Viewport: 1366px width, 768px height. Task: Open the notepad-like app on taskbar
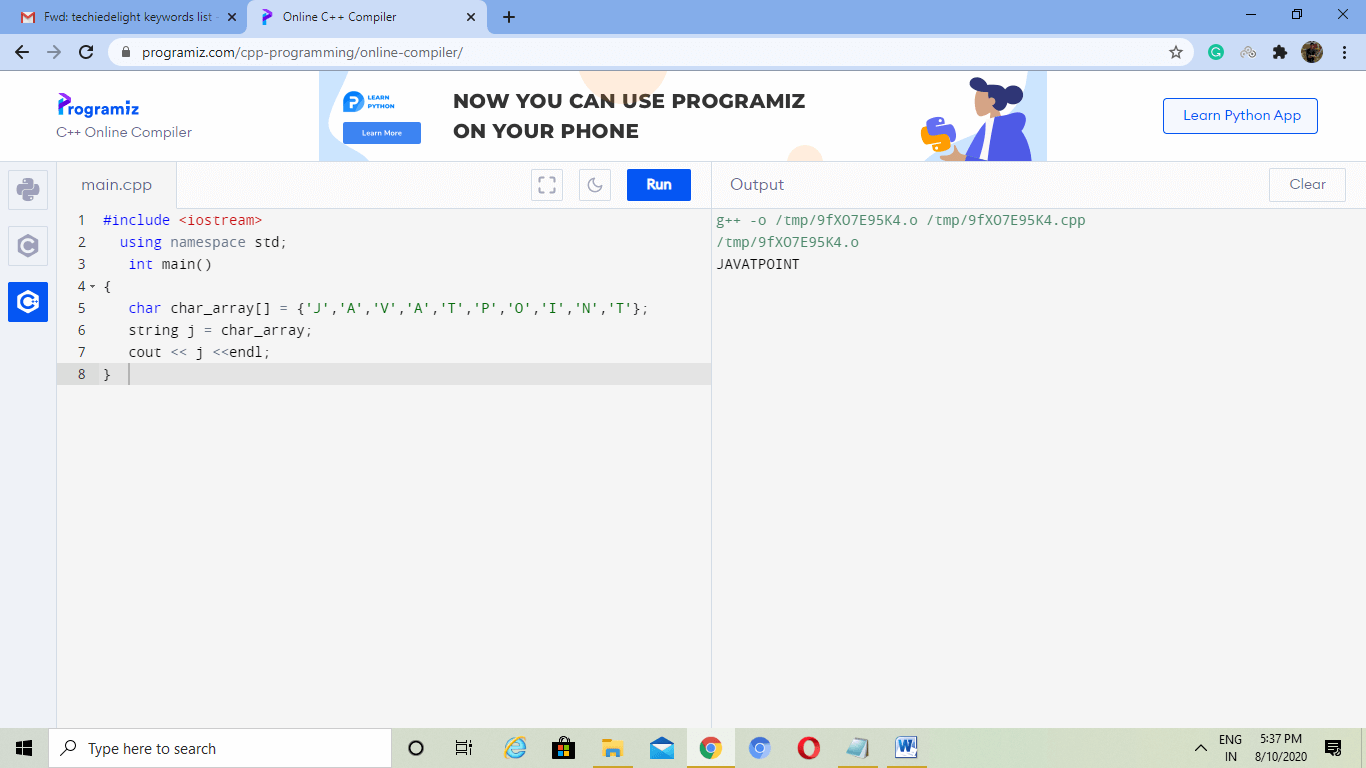[858, 748]
